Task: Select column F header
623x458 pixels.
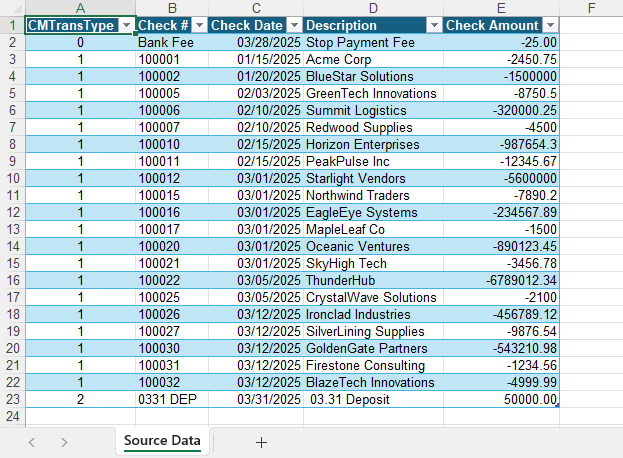Action: [x=591, y=8]
